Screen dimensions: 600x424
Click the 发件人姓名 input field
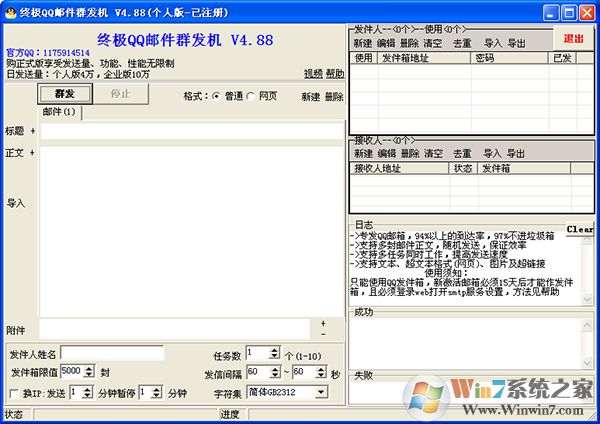pos(112,353)
